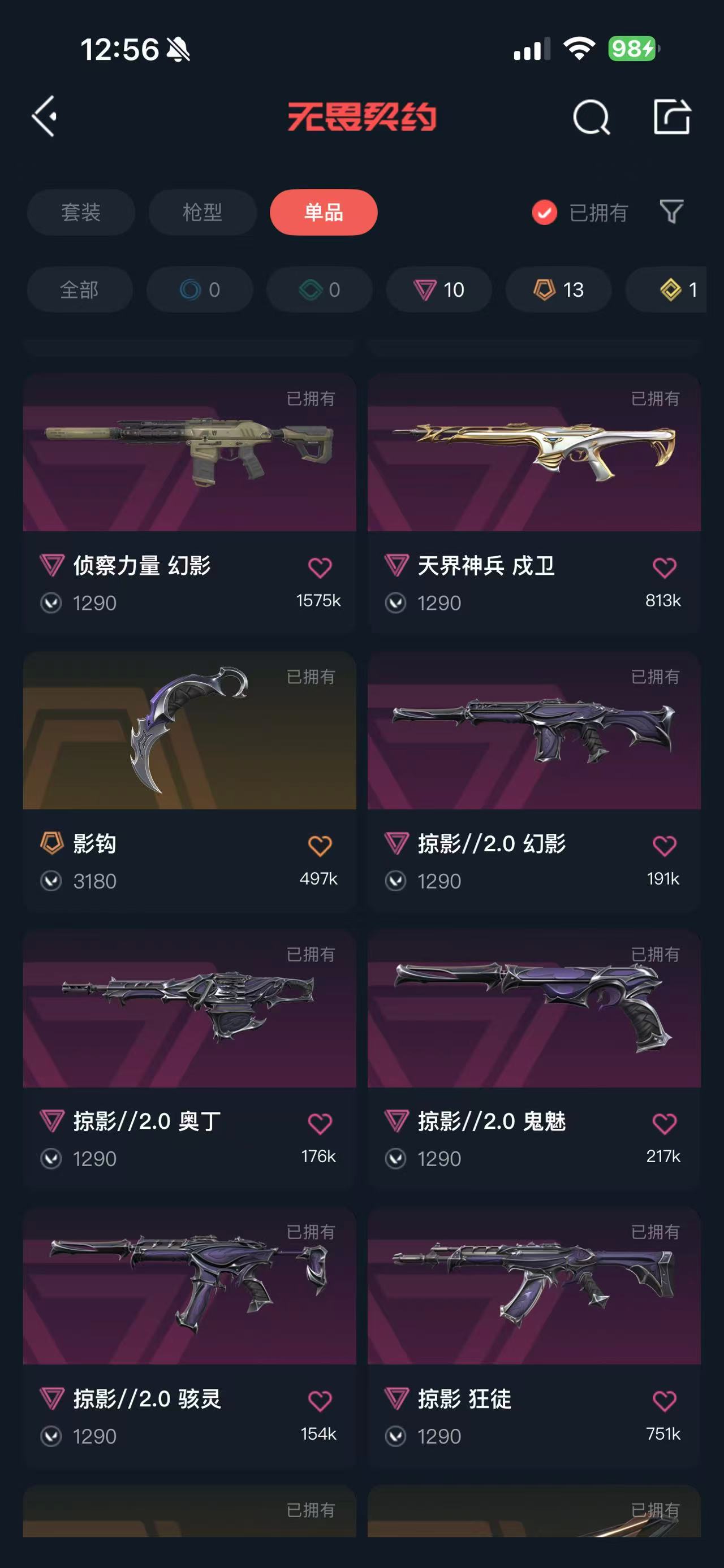Open the filter funnel icon

tap(671, 212)
